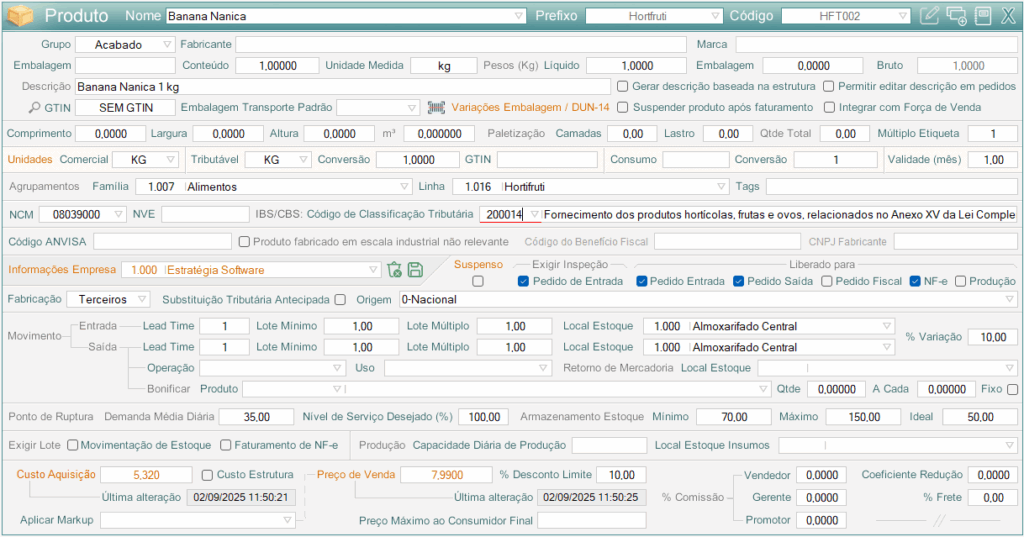The width and height of the screenshot is (1024, 537).
Task: Click the trash icon beside Estratégia Software
Action: coord(394,270)
